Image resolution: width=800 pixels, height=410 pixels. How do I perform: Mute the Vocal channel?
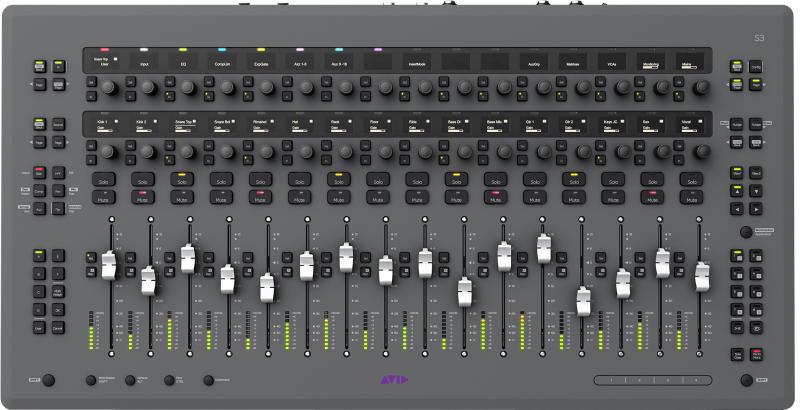(x=689, y=199)
